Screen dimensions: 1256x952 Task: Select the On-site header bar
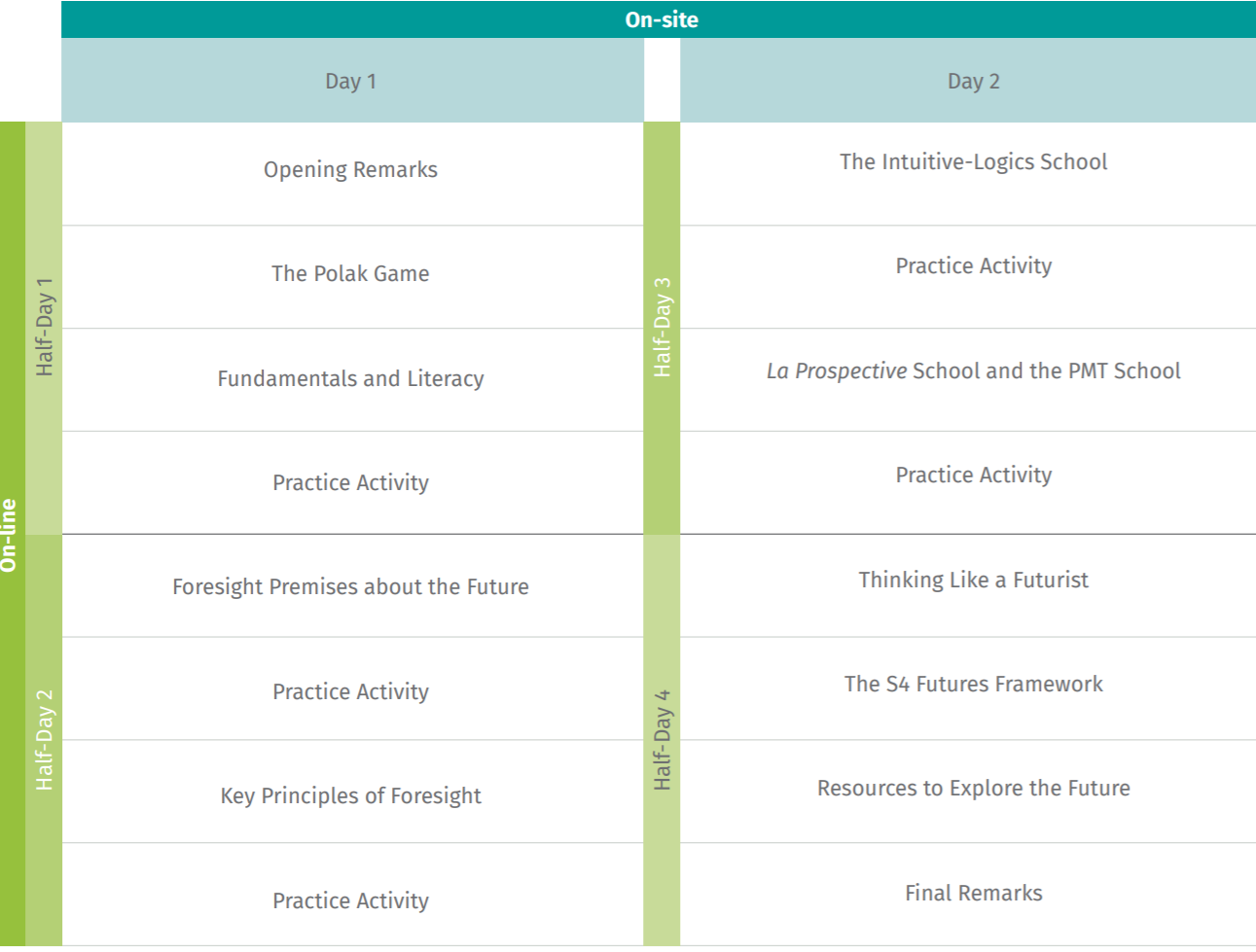(x=659, y=19)
